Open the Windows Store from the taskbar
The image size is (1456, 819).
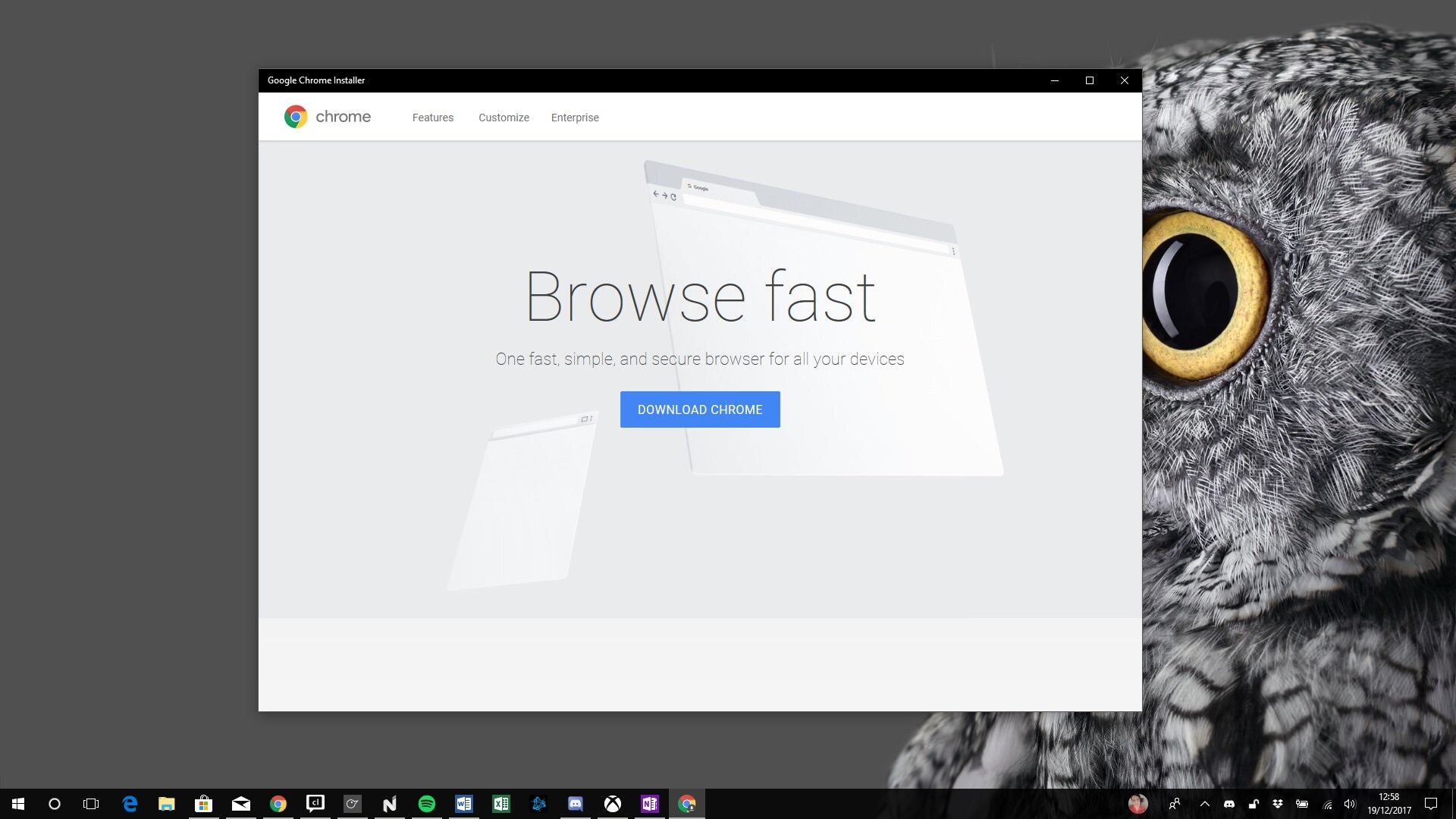click(x=203, y=803)
